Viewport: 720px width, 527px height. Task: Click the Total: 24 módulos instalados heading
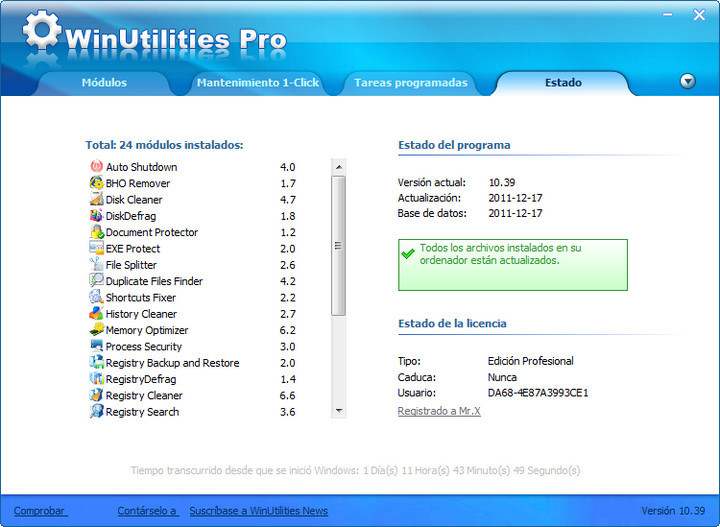click(164, 145)
